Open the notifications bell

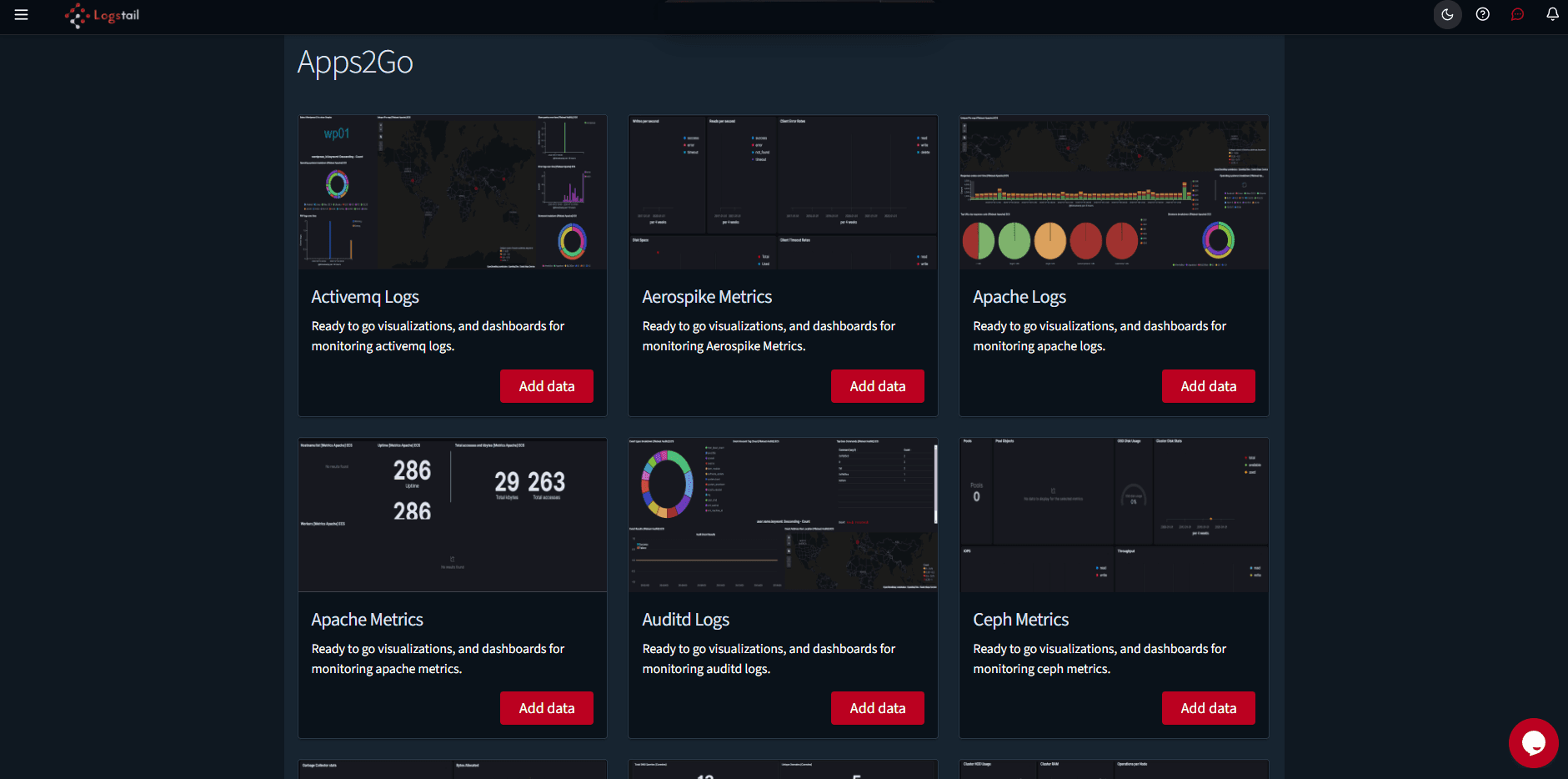point(1552,14)
